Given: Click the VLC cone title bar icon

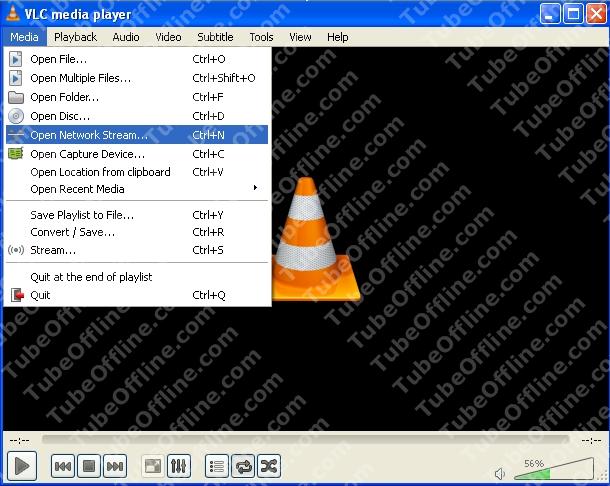Looking at the screenshot, I should tap(13, 13).
